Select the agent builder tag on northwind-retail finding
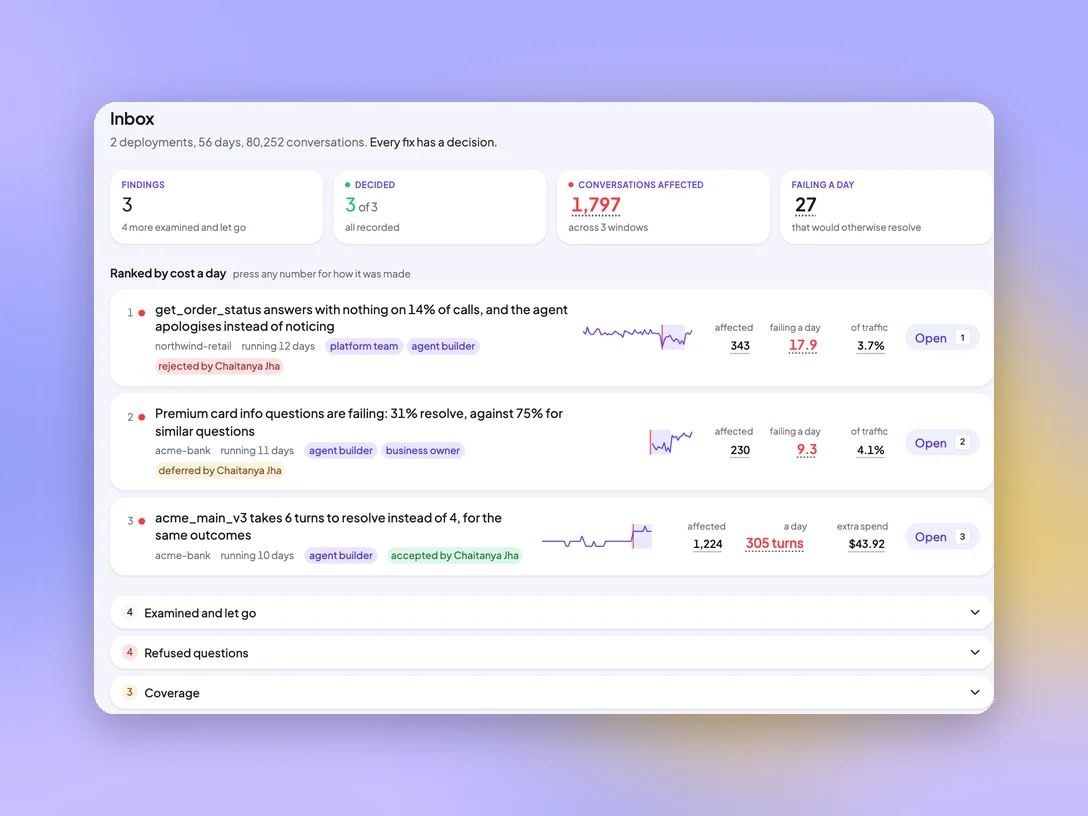Image resolution: width=1088 pixels, height=816 pixels. click(x=443, y=346)
